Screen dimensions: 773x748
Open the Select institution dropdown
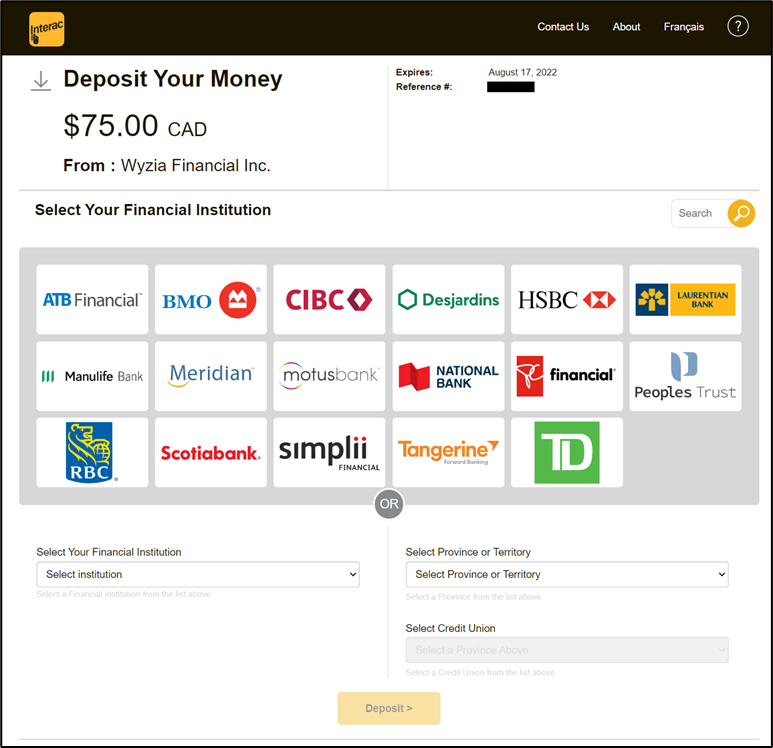click(198, 574)
